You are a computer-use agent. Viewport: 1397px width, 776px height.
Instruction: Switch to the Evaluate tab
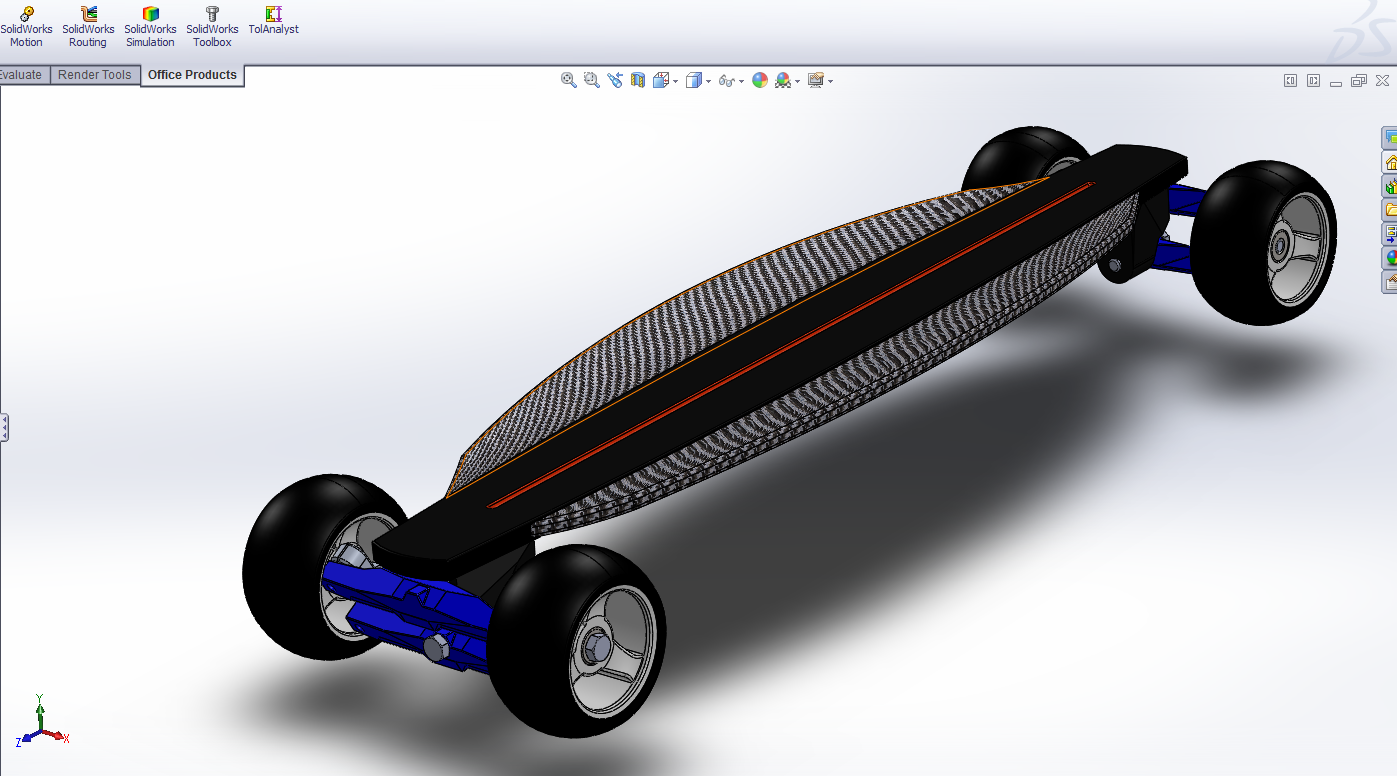(x=23, y=75)
